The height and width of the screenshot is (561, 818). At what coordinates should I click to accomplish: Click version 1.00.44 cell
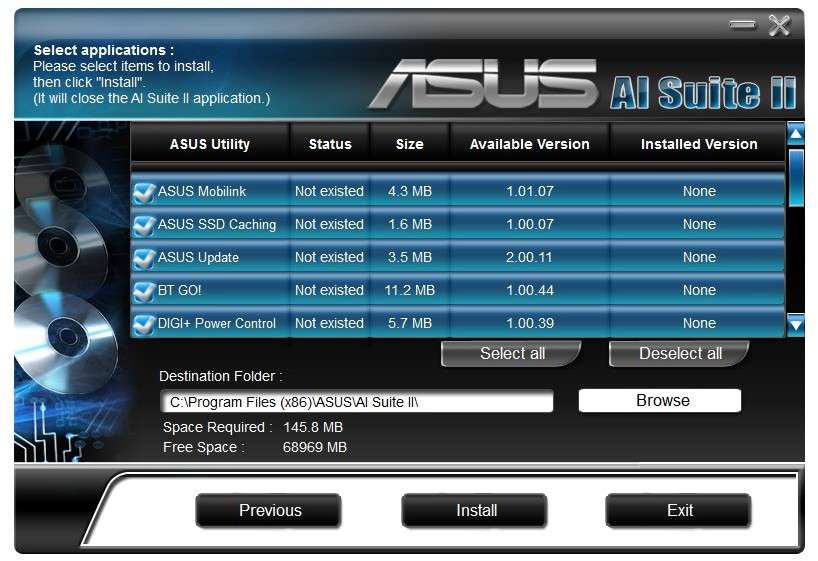coord(530,290)
